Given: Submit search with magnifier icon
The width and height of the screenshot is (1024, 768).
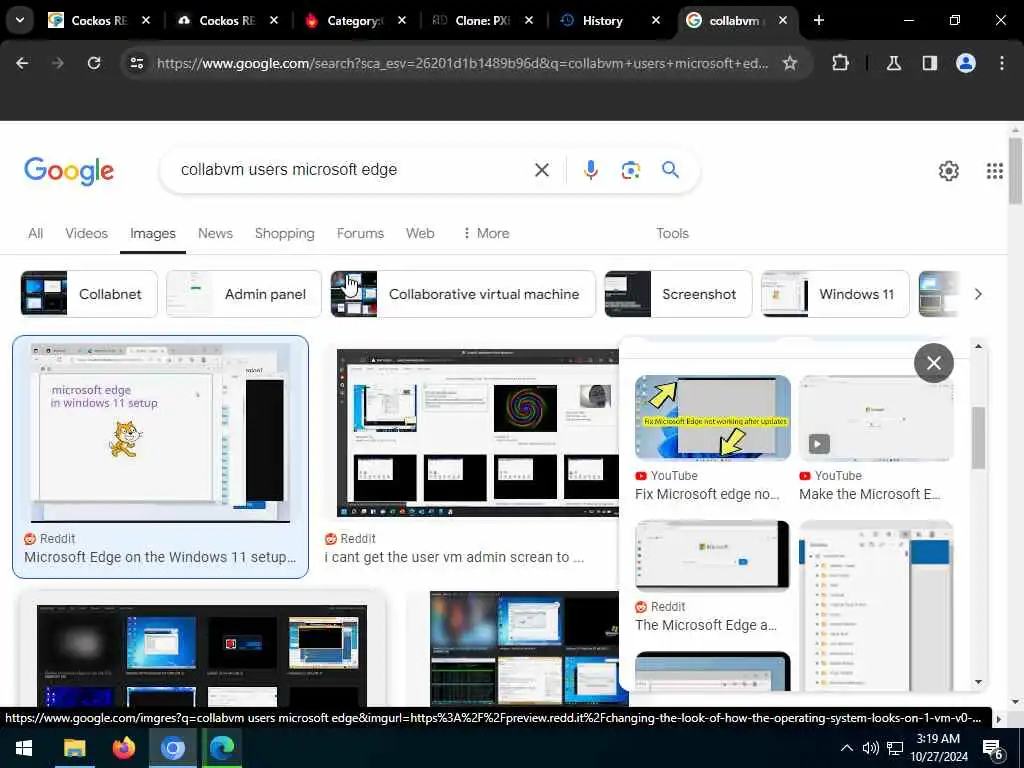Looking at the screenshot, I should [x=670, y=170].
